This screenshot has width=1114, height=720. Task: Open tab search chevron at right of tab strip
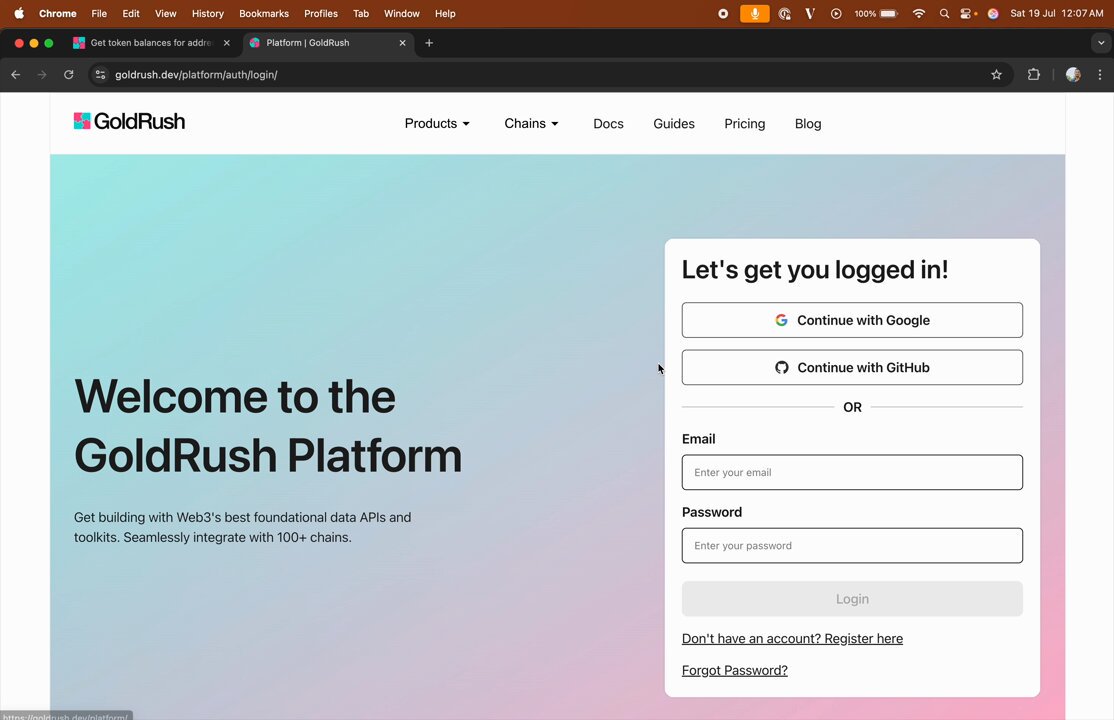click(x=1101, y=43)
